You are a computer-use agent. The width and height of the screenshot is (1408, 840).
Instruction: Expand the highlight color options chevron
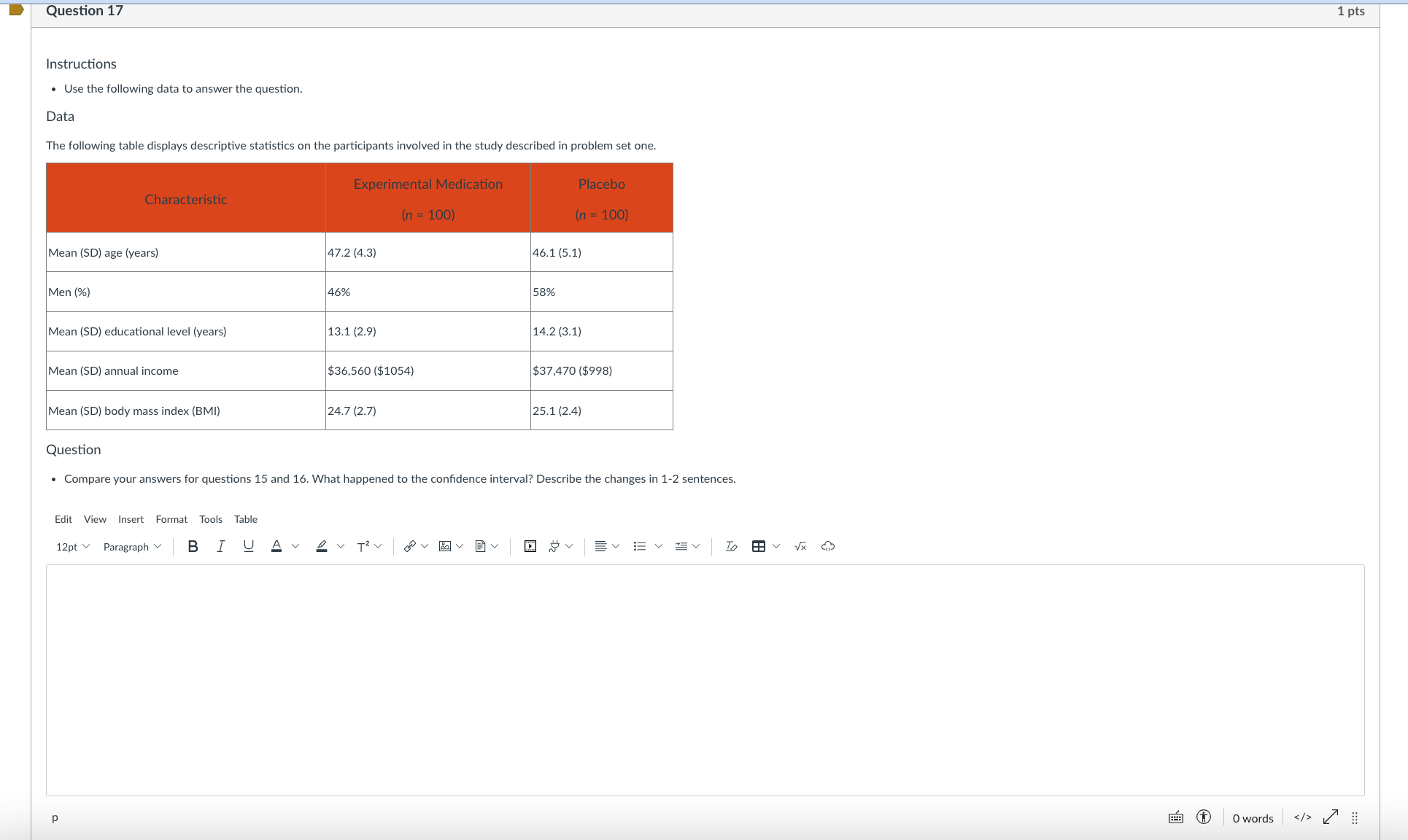click(340, 546)
